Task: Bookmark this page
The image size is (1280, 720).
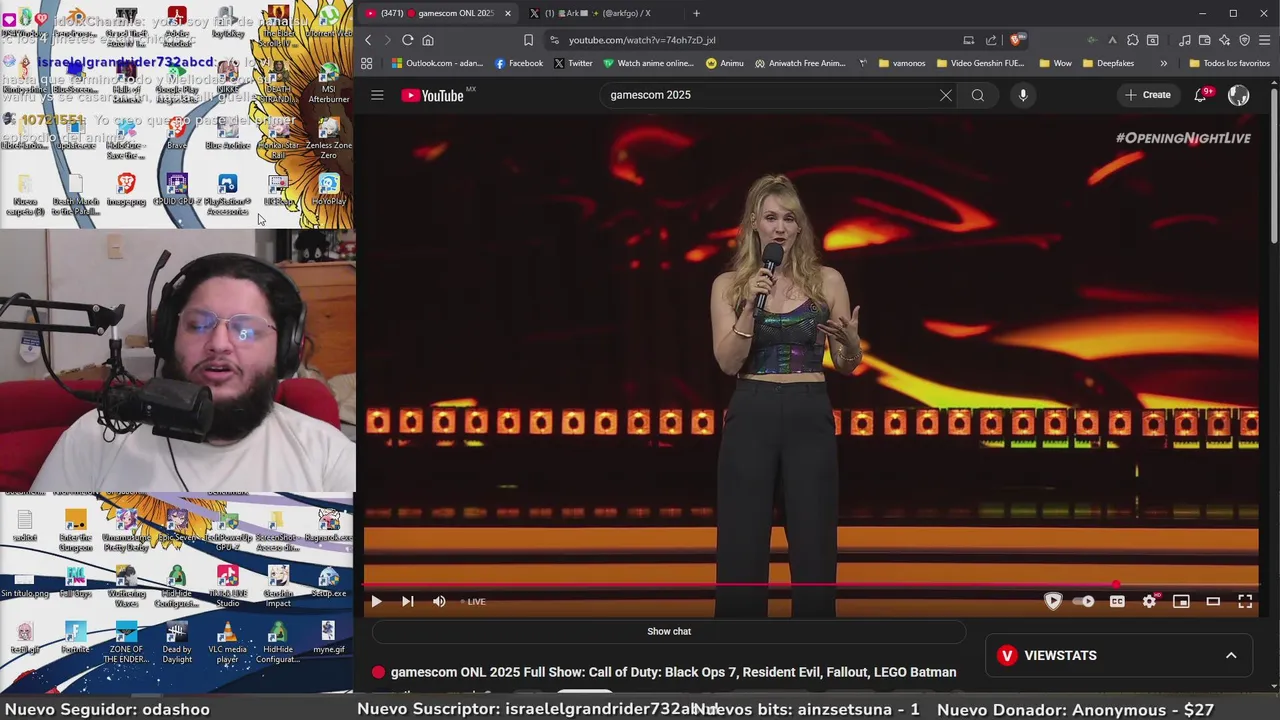Action: [528, 40]
